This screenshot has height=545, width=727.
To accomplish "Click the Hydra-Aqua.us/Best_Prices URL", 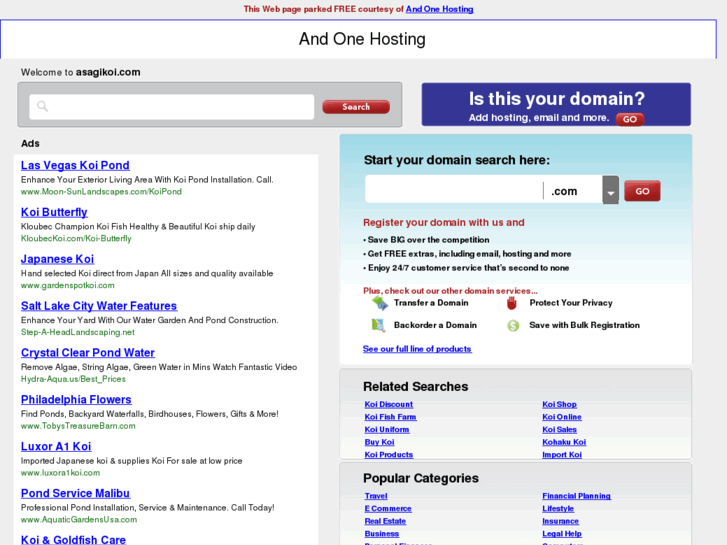I will coord(73,379).
